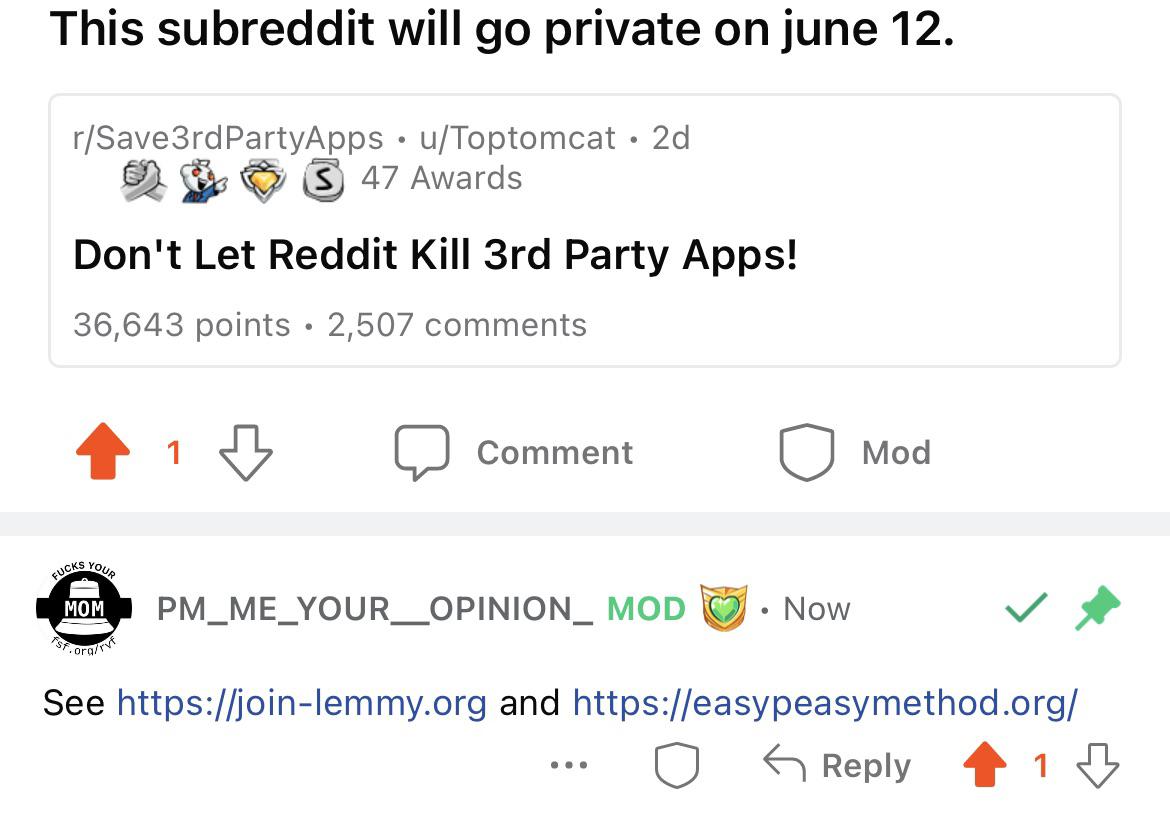This screenshot has height=815, width=1170.
Task: Open the linked post "Don't Let Reddit Kill 3rd Party Apps!"
Action: click(435, 256)
